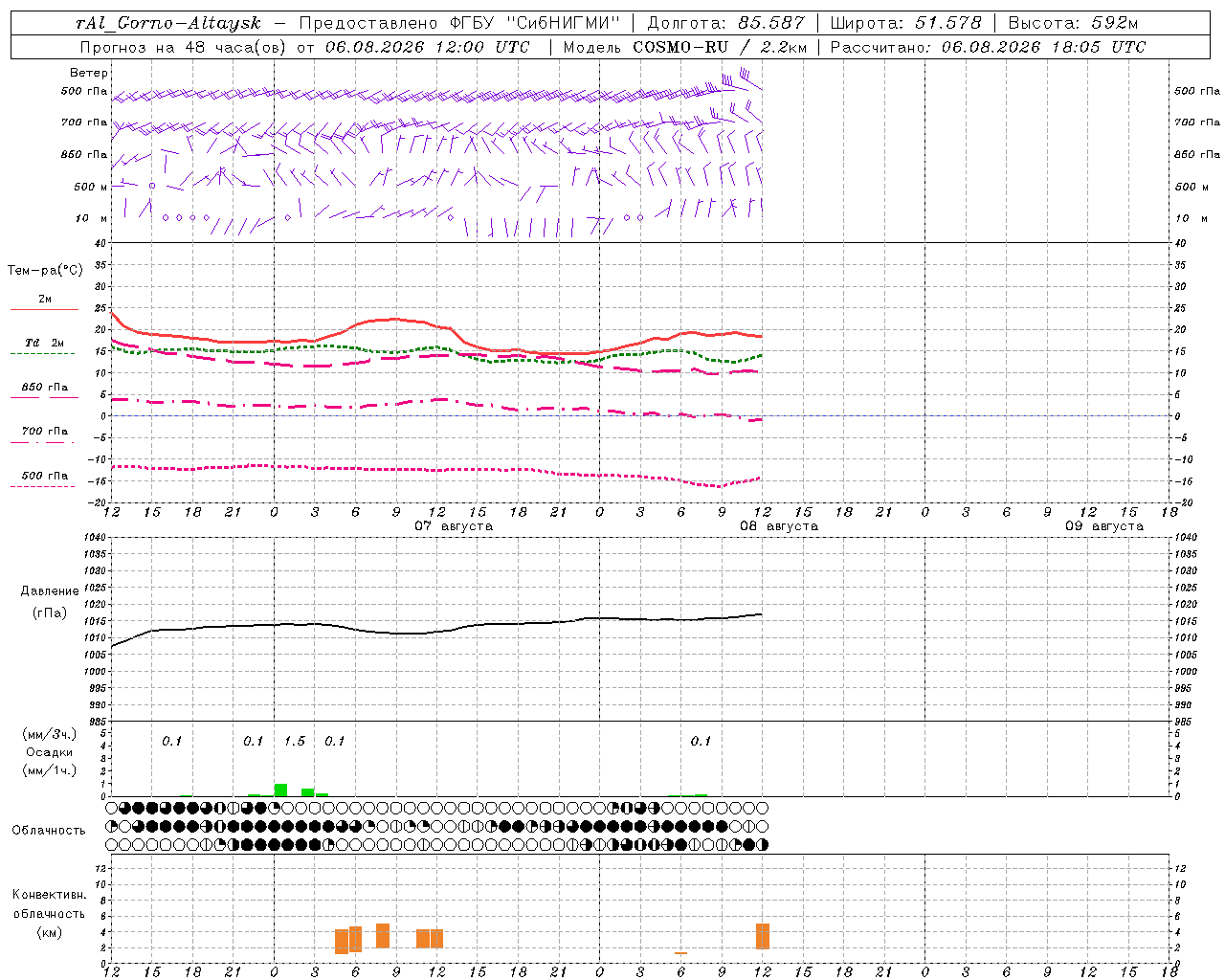This screenshot has height=980, width=1225.
Task: Click the Осадки precipitation axis label
Action: pos(49,752)
